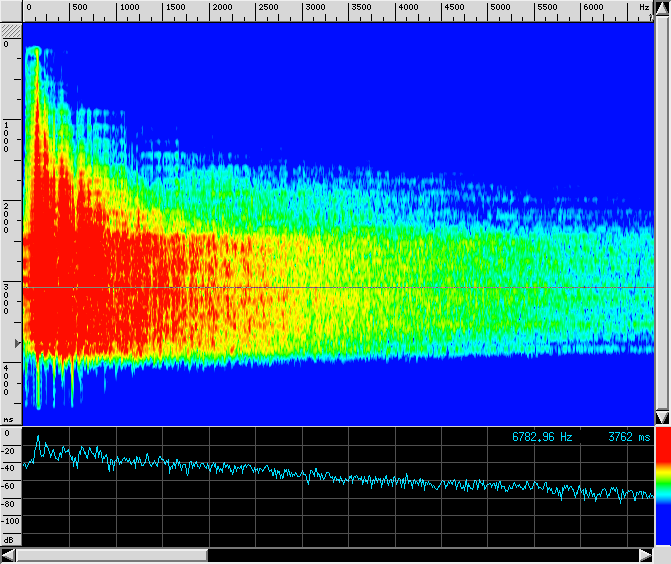This screenshot has width=671, height=564.
Task: Click the -40 label on the dB axis
Action: pos(9,468)
